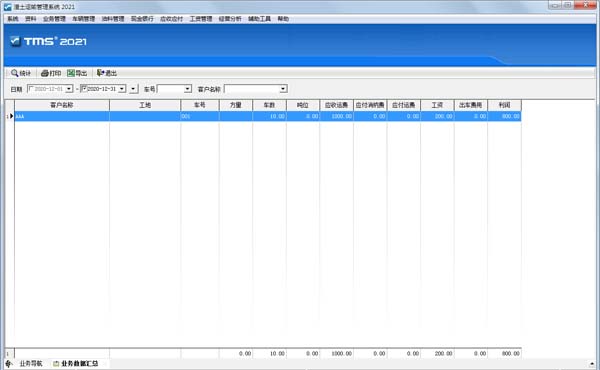Click the 吨位 column header

click(303, 105)
